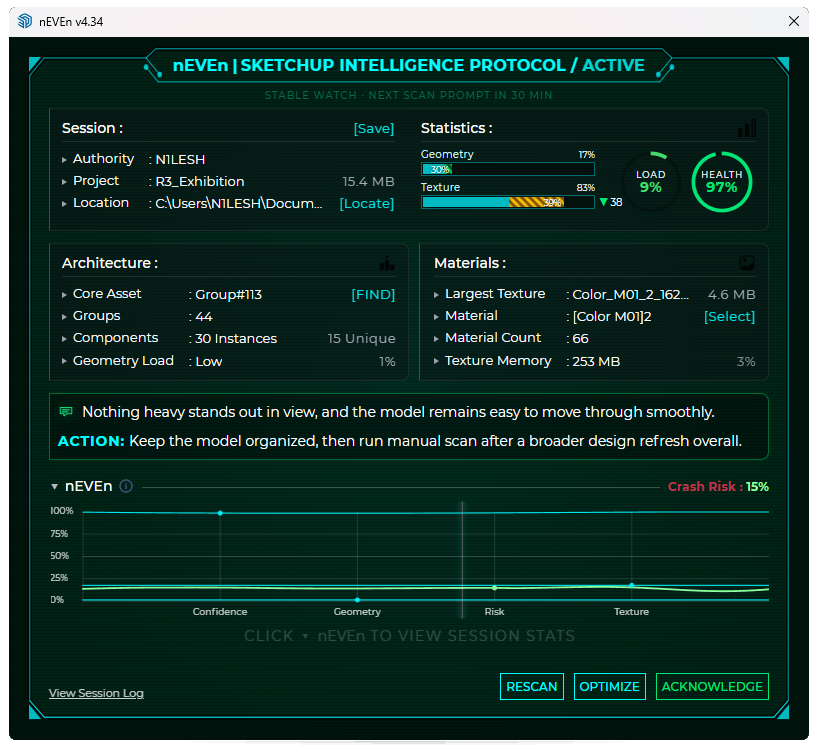The height and width of the screenshot is (745, 814).
Task: Click the LOAD 9% gauge
Action: [x=650, y=182]
